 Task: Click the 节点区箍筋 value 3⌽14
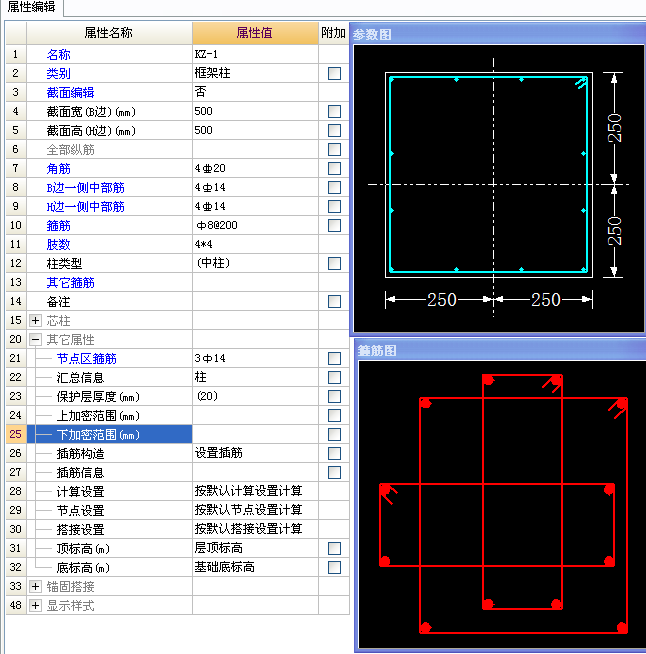tap(210, 358)
